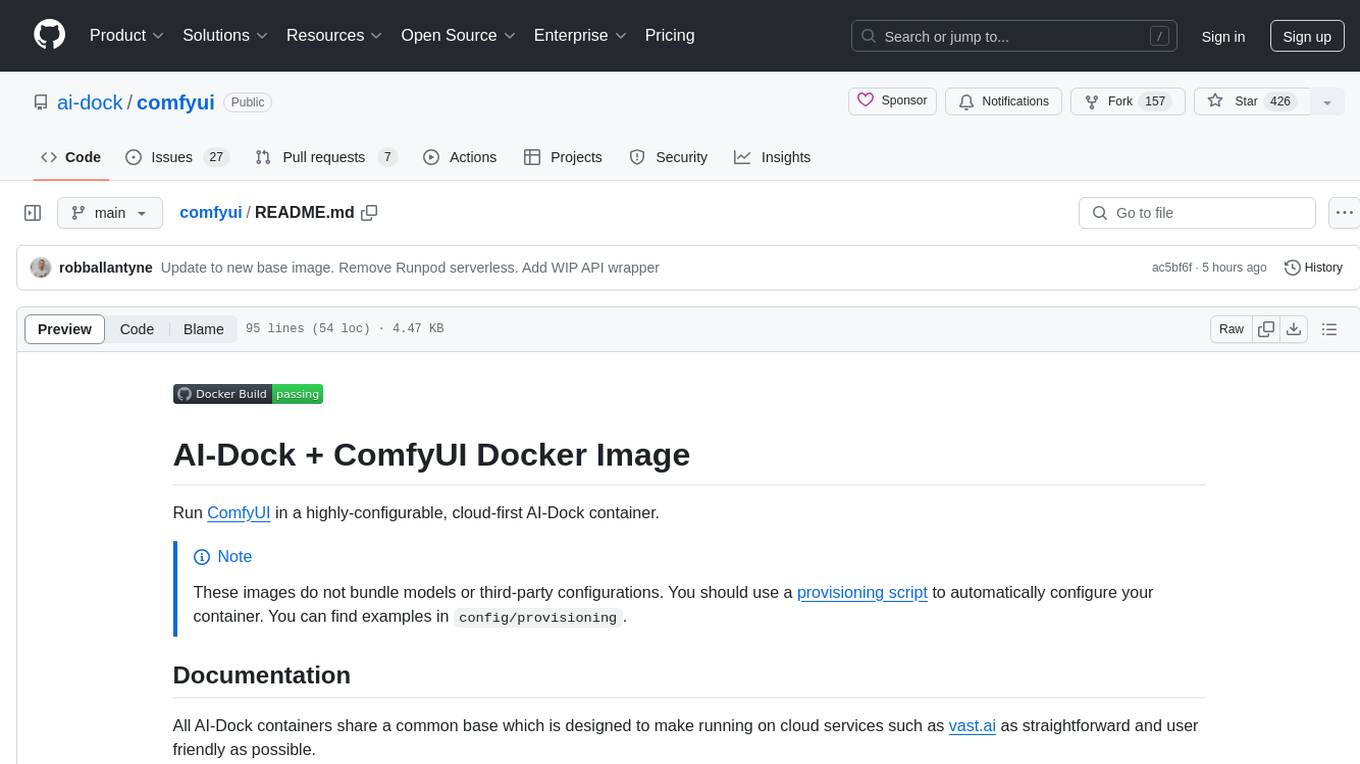Select the Insights tab

[x=772, y=157]
